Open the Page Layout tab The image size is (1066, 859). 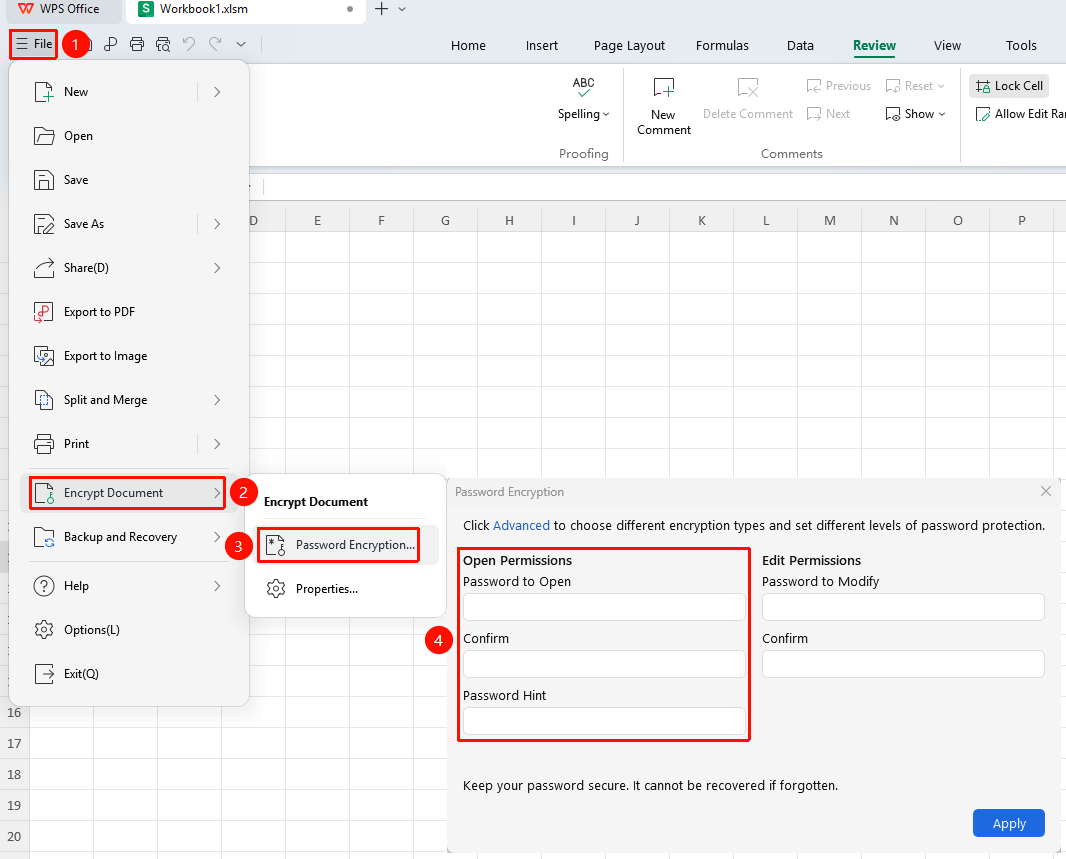click(630, 46)
